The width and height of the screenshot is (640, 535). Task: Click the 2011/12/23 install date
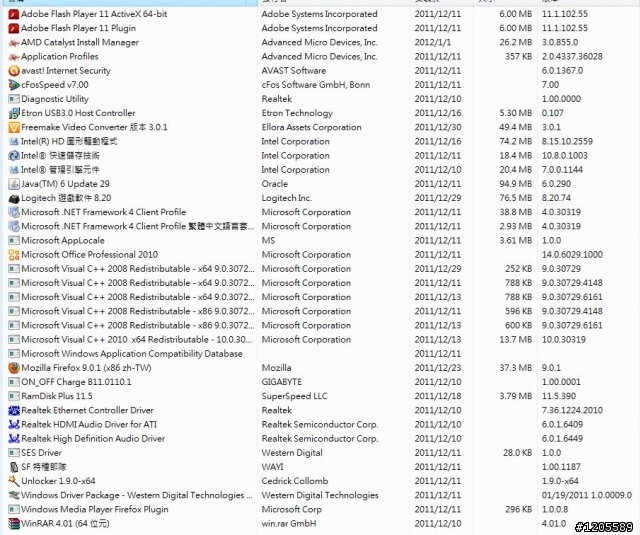point(438,368)
